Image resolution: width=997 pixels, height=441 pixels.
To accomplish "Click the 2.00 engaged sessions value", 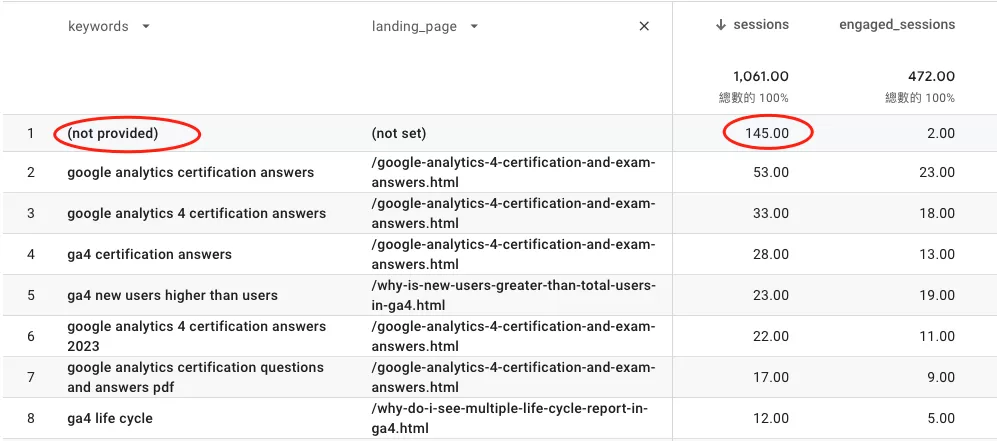I will (941, 133).
